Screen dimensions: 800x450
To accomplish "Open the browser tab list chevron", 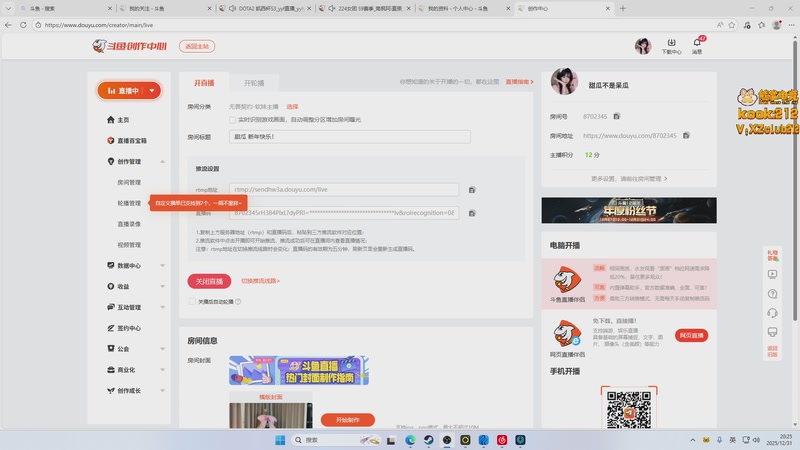I will (x=8, y=8).
